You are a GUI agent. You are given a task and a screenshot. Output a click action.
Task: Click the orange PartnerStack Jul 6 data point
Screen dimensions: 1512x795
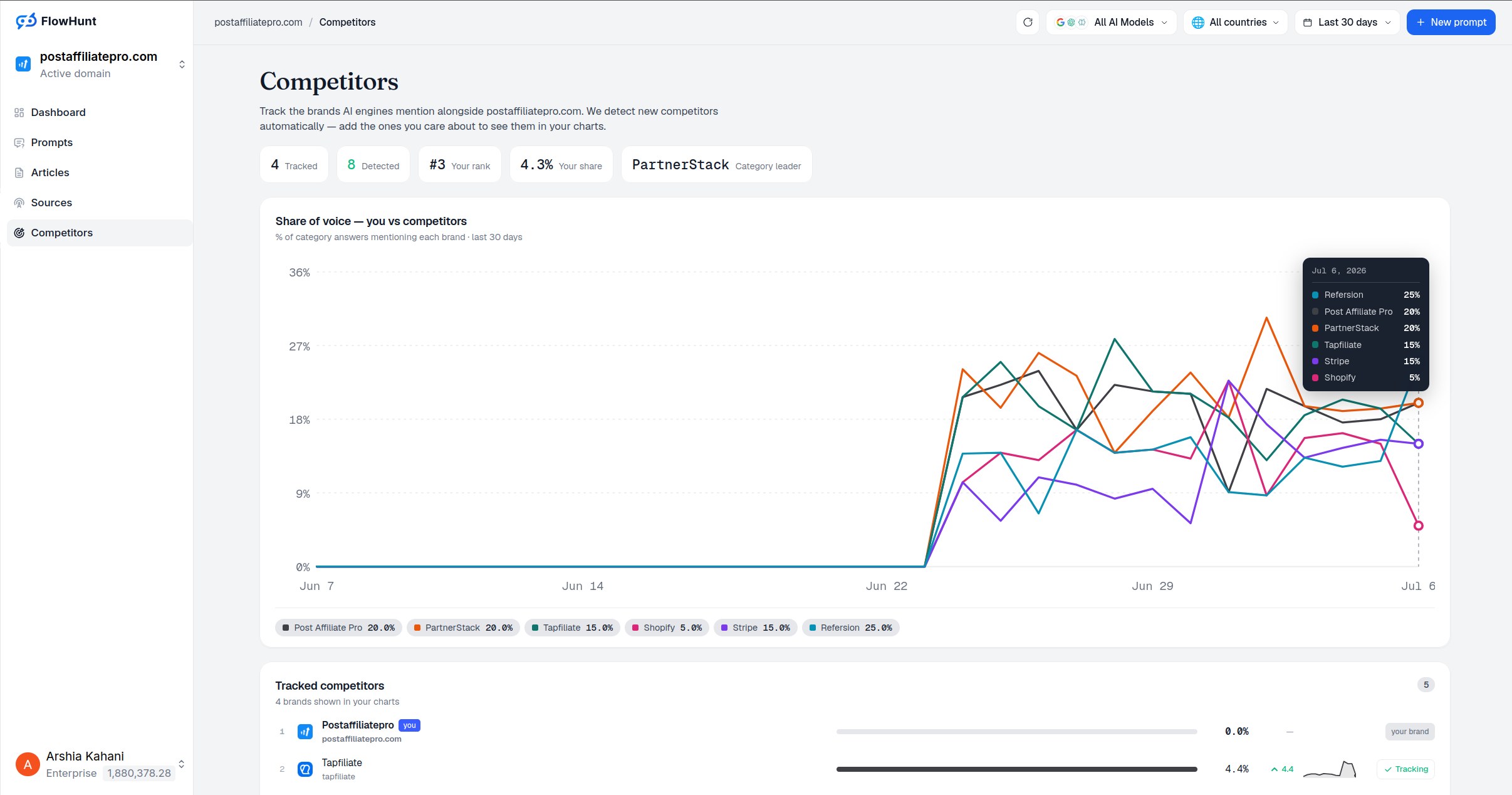pos(1419,403)
